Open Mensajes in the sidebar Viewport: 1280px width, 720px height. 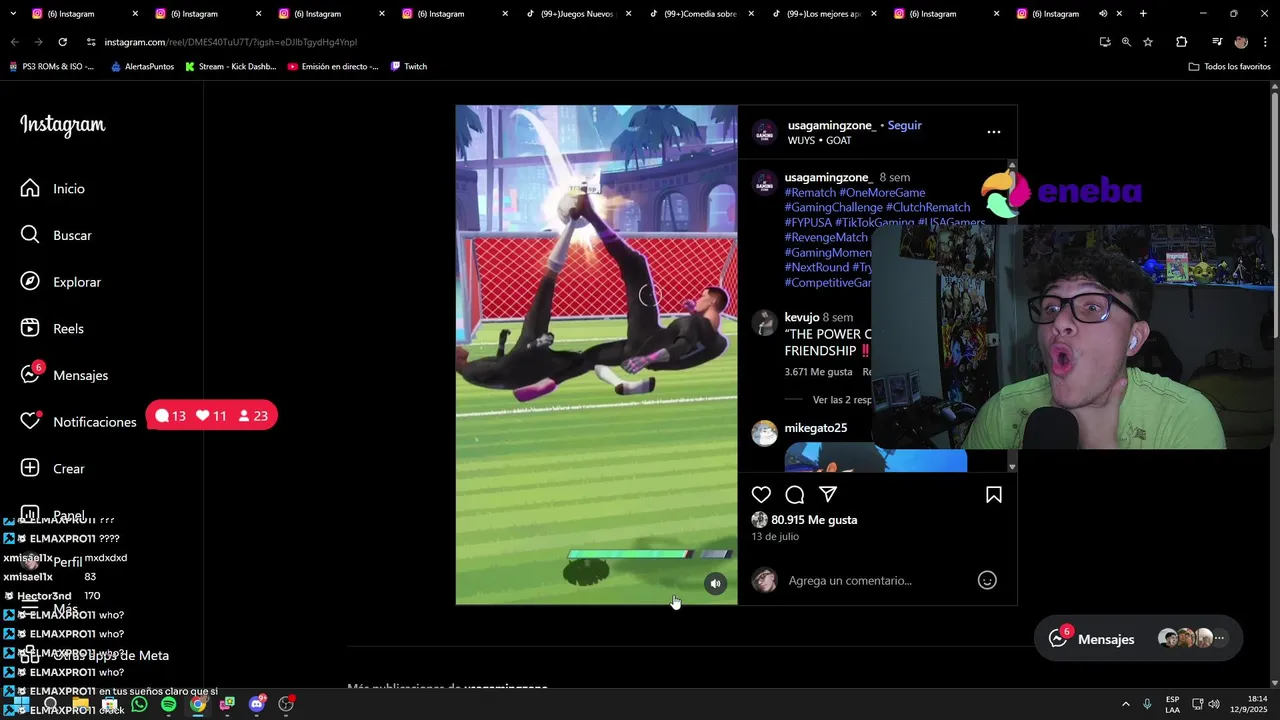(65, 375)
